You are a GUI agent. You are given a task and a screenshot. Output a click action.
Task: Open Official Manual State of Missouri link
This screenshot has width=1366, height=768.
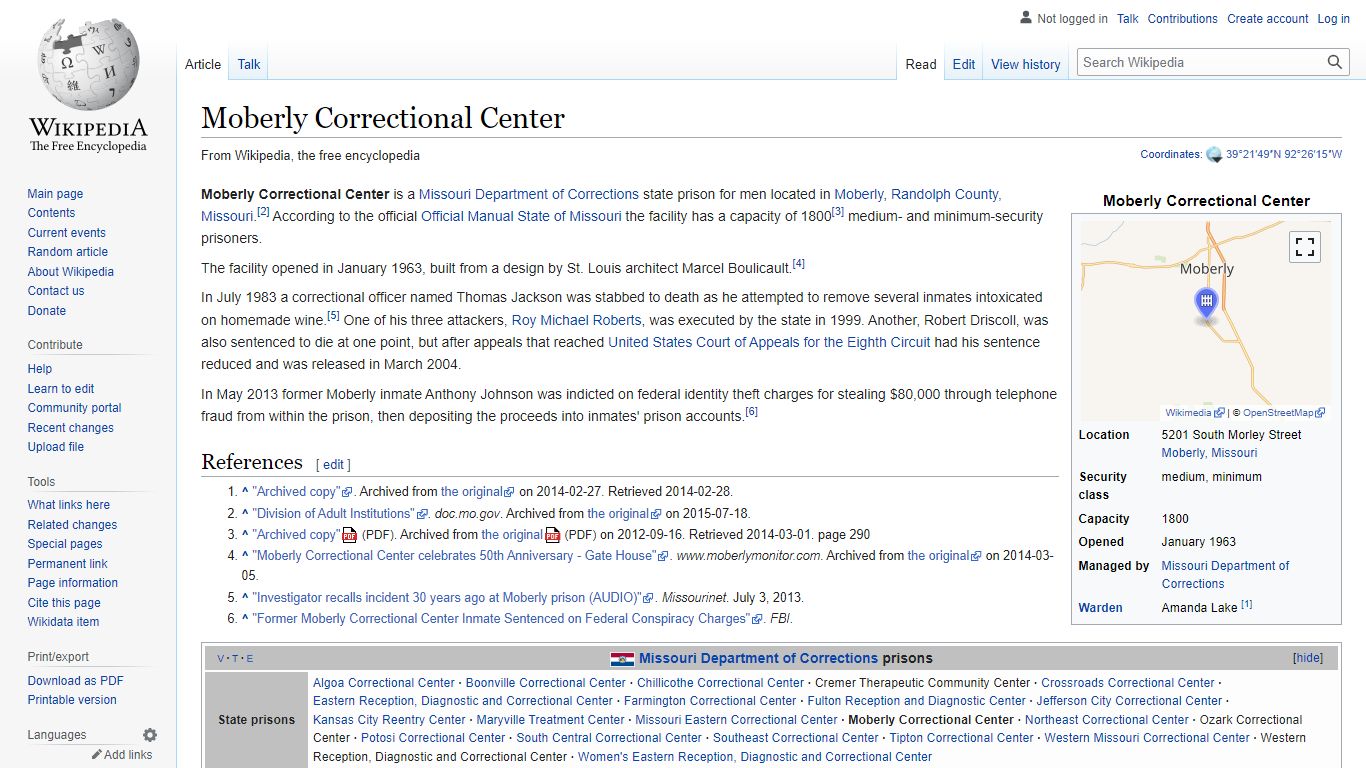(521, 216)
